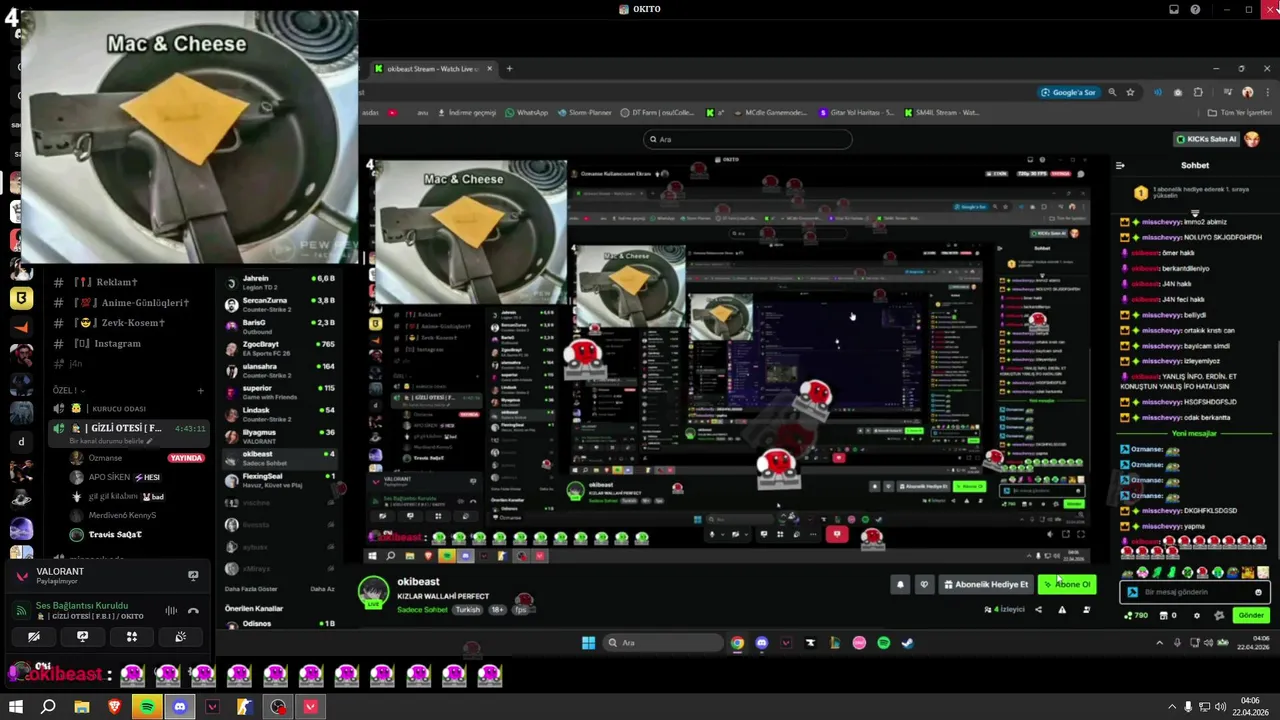Click the Kick Ara search field
The width and height of the screenshot is (1280, 720).
747,139
